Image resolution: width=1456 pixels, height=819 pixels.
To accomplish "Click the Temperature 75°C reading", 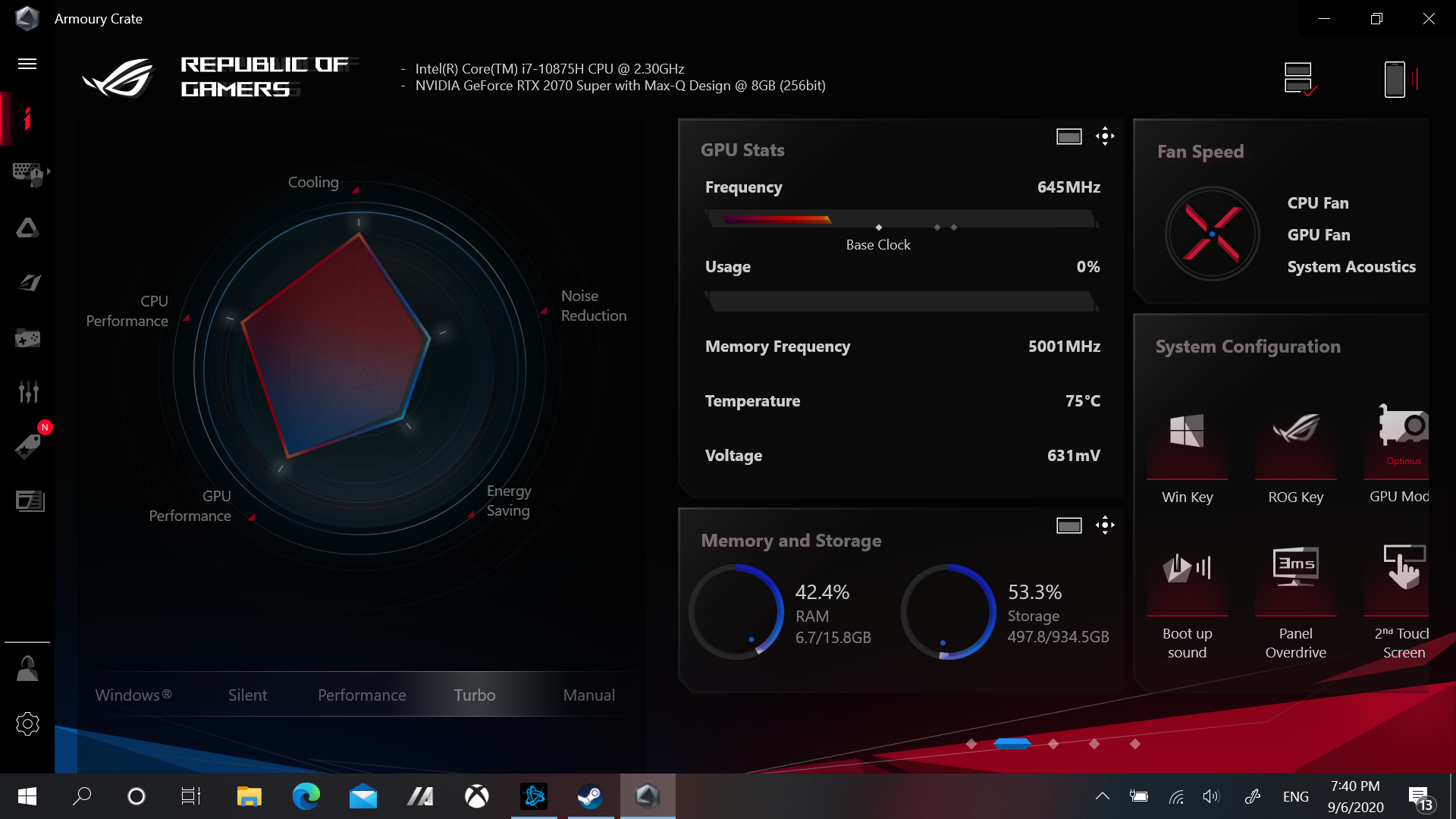I will [x=1082, y=400].
